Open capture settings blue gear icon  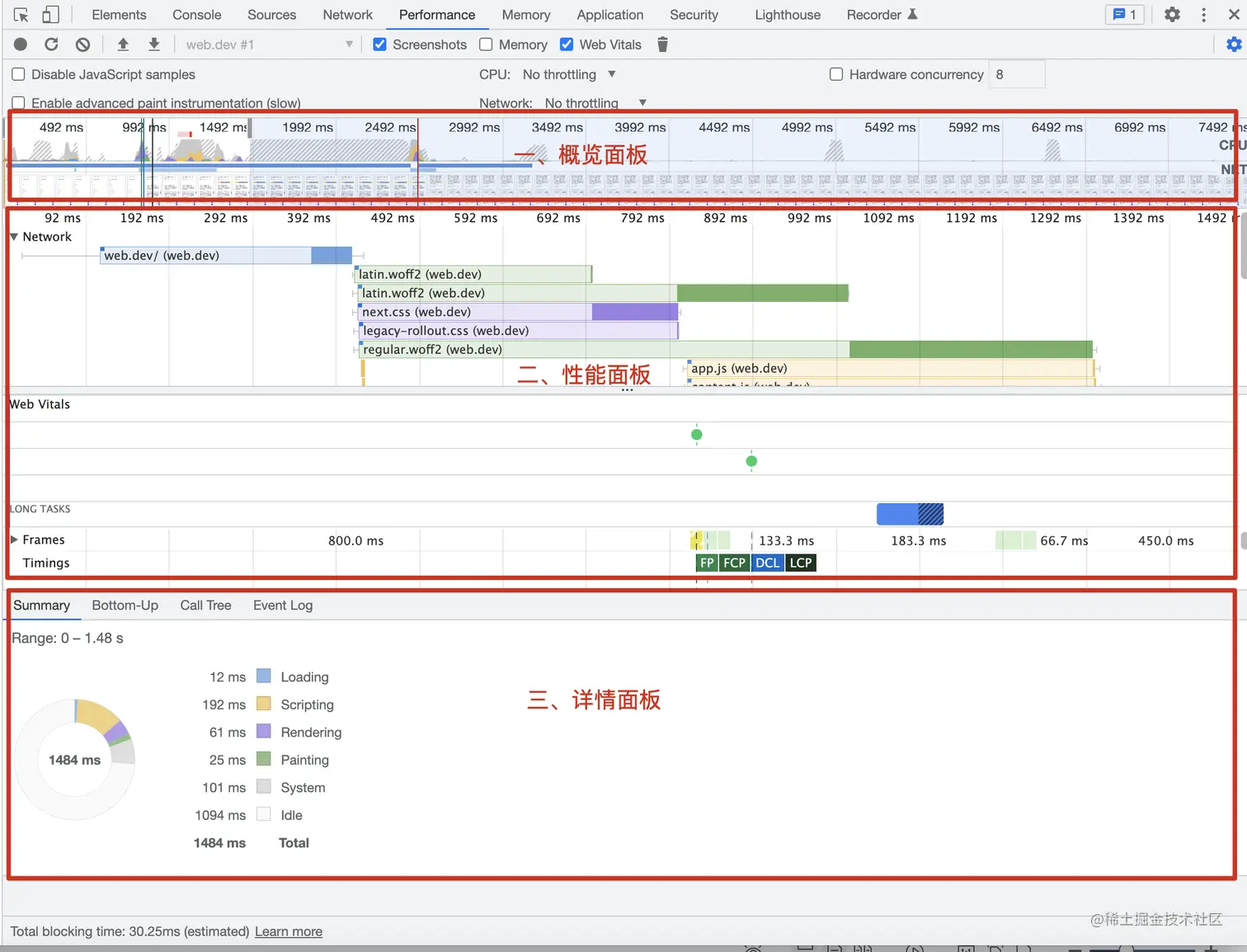pos(1234,45)
